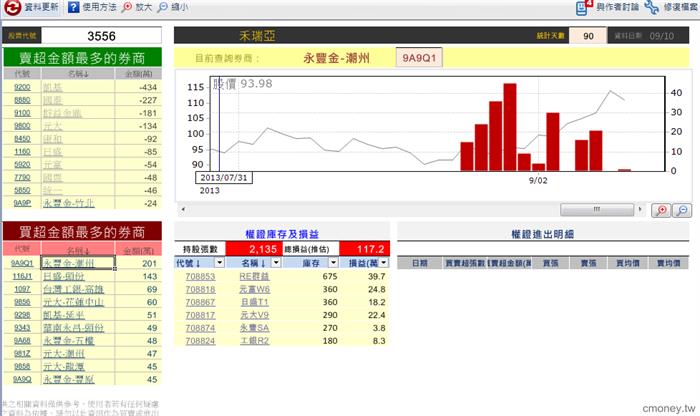Open warrant code 708874 link
Screen dimensions: 700x416
click(x=200, y=328)
